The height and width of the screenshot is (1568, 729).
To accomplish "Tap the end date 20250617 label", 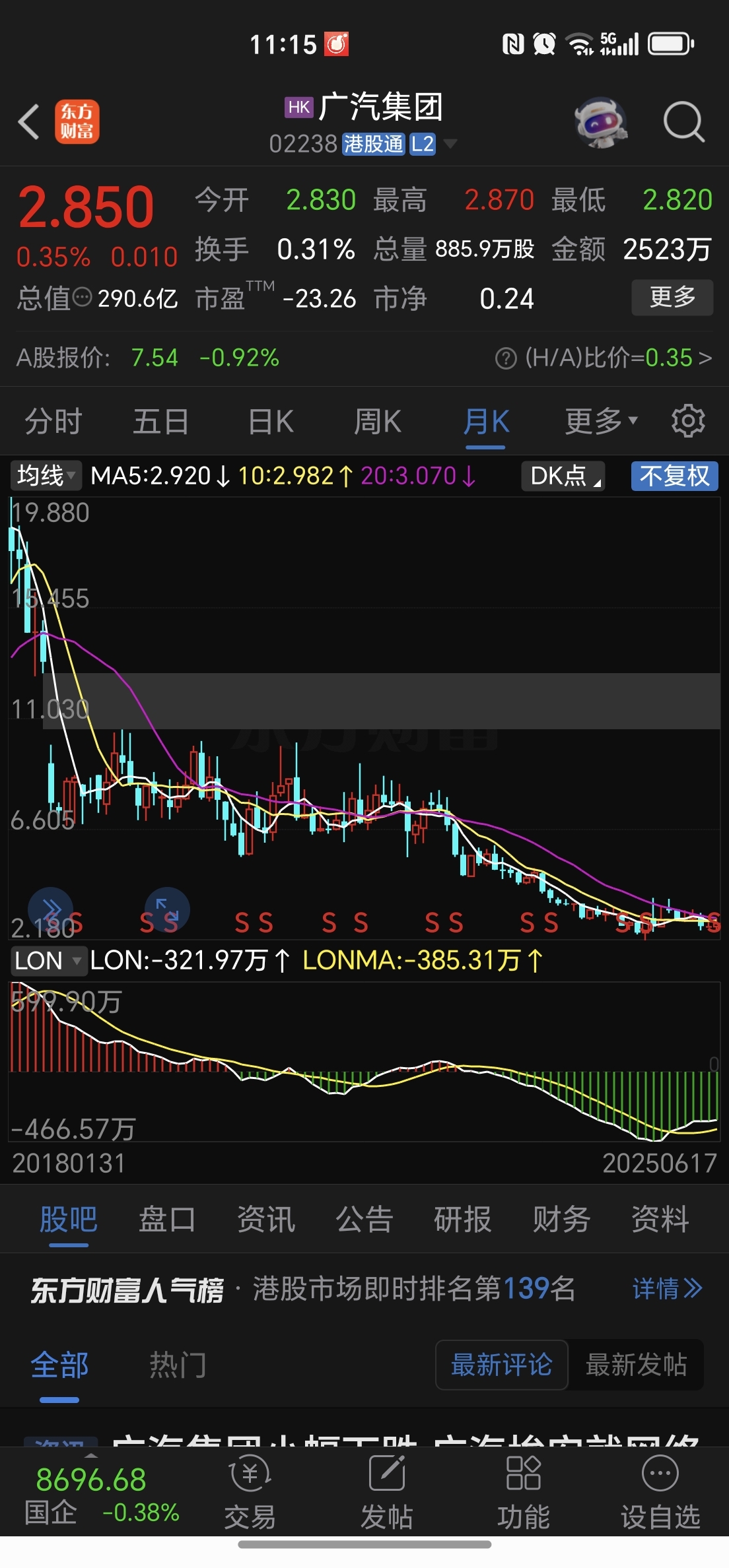I will click(x=659, y=1163).
